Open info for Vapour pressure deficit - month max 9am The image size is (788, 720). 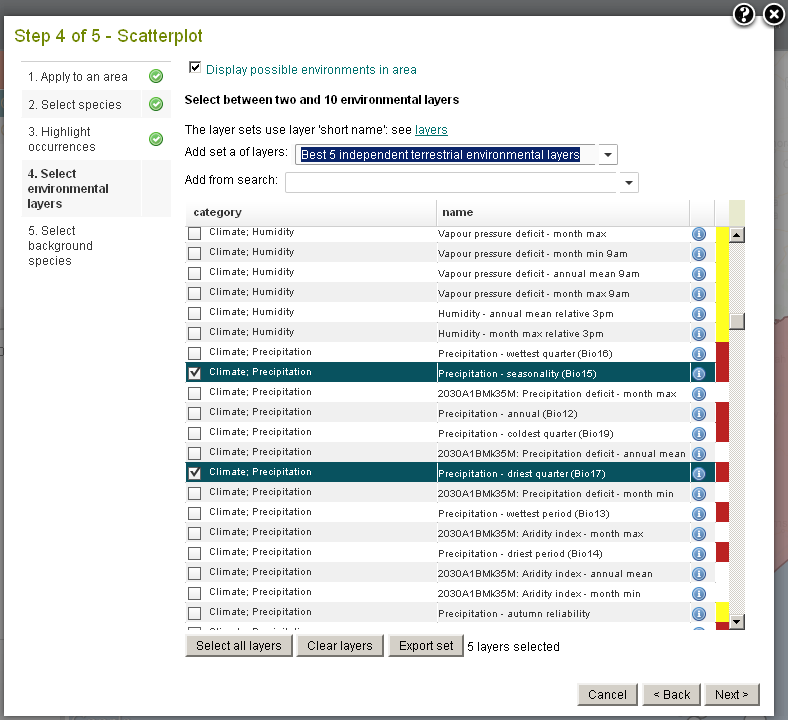pyautogui.click(x=699, y=294)
